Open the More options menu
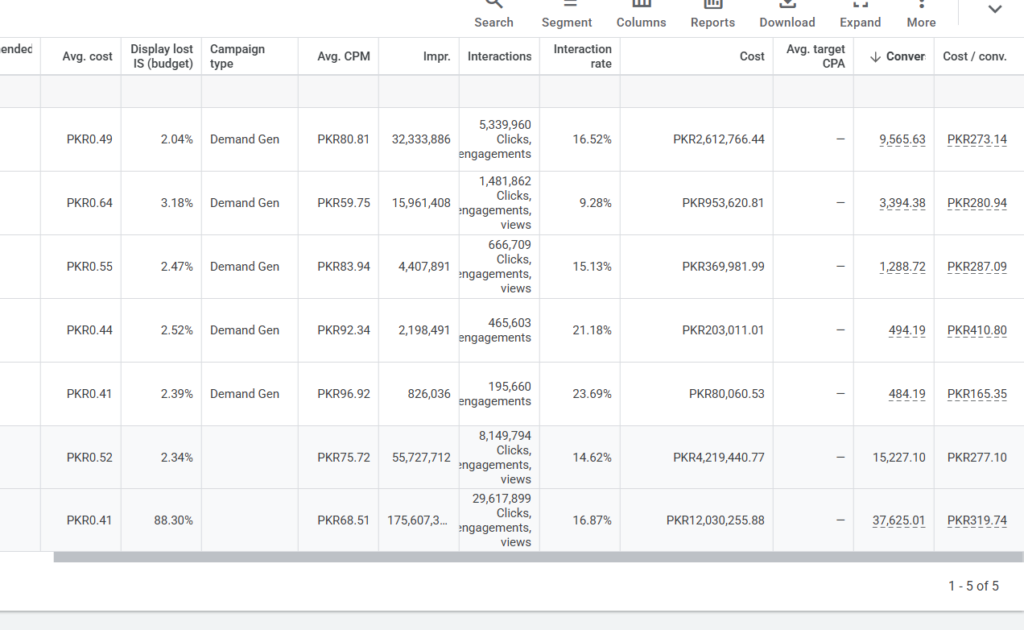The image size is (1024, 630). coord(921,14)
